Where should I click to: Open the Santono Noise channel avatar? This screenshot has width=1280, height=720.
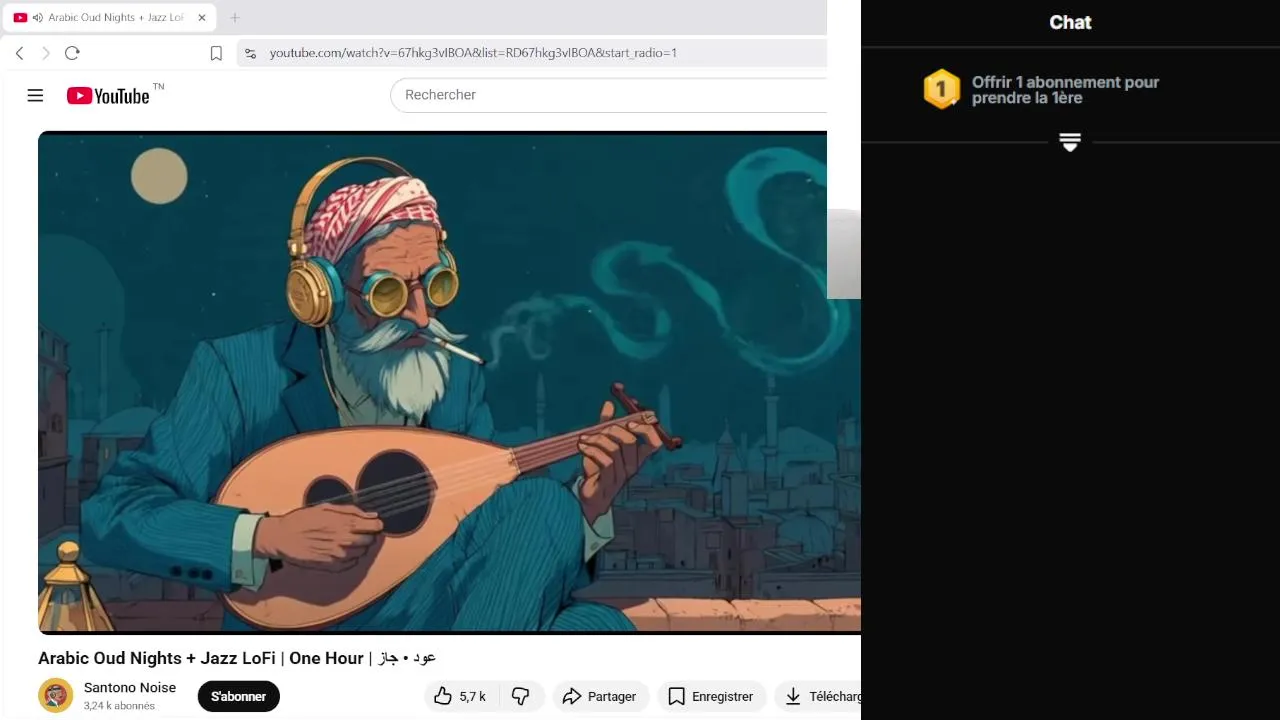coord(56,695)
